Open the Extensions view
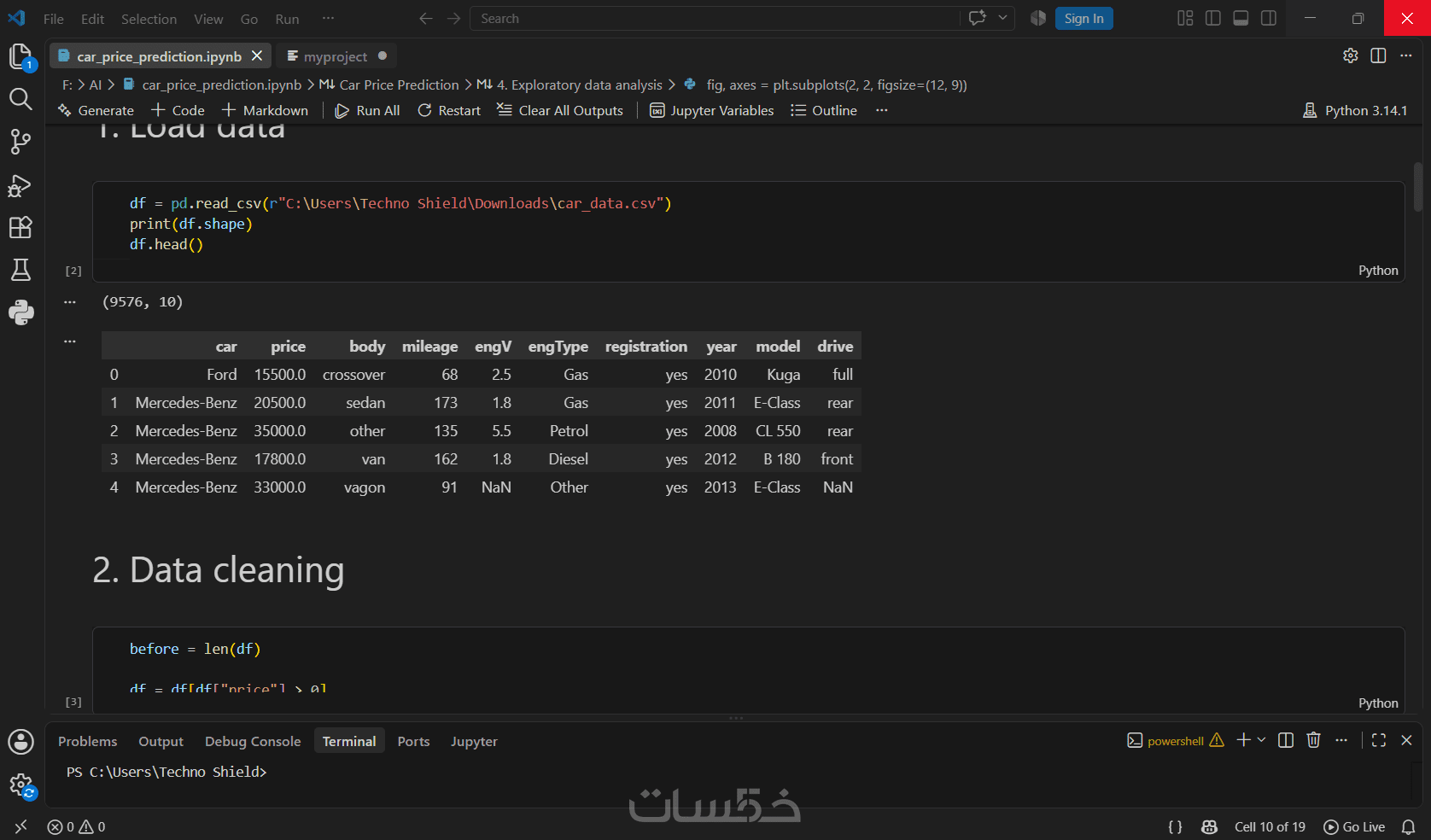The image size is (1431, 840). click(x=20, y=227)
